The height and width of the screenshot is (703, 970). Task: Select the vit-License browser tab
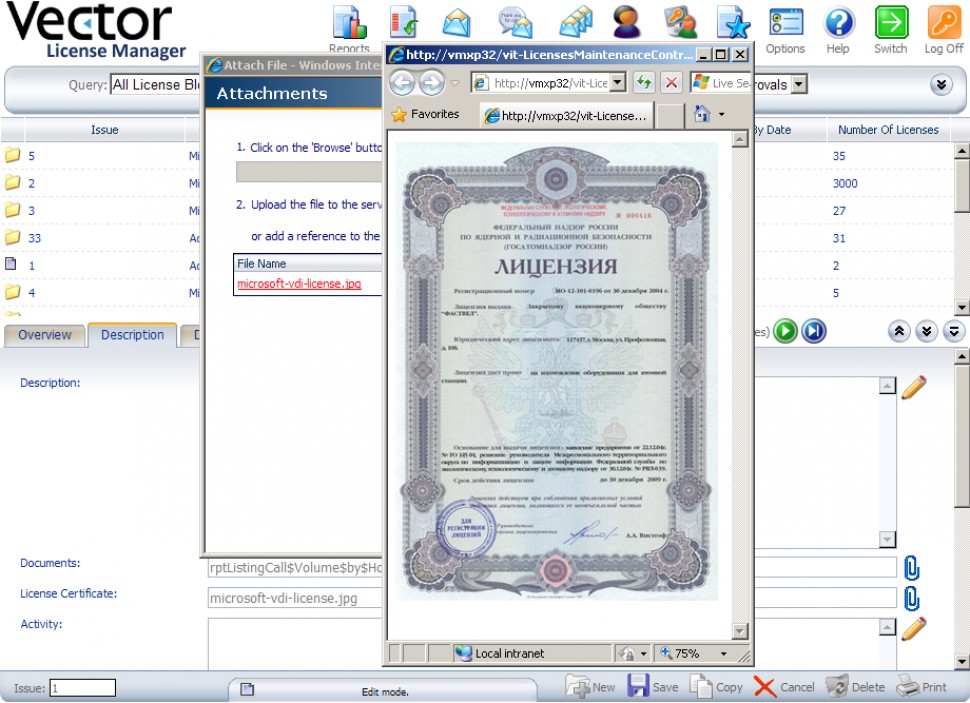pyautogui.click(x=567, y=116)
